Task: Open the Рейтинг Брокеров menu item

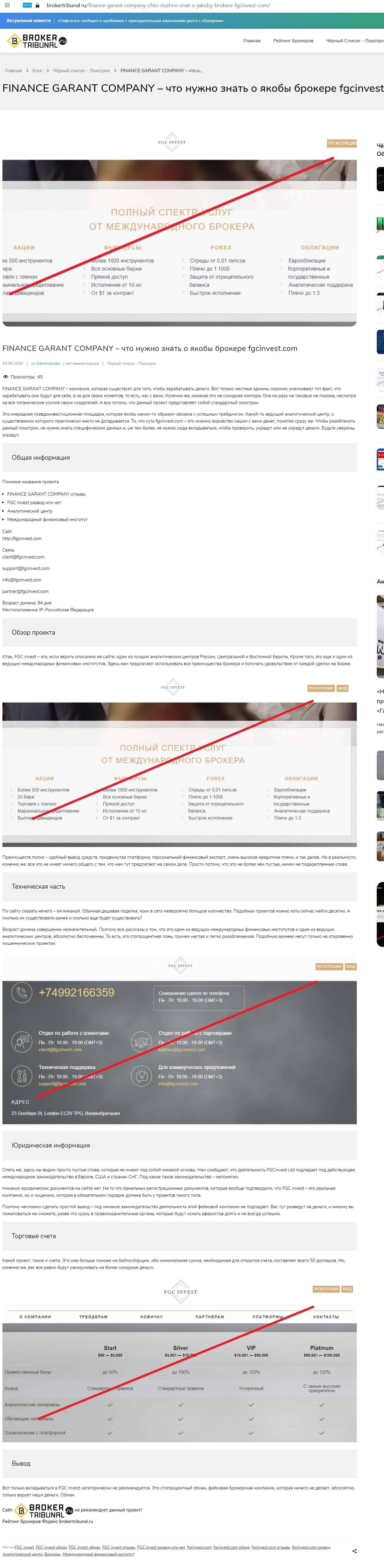Action: click(293, 41)
